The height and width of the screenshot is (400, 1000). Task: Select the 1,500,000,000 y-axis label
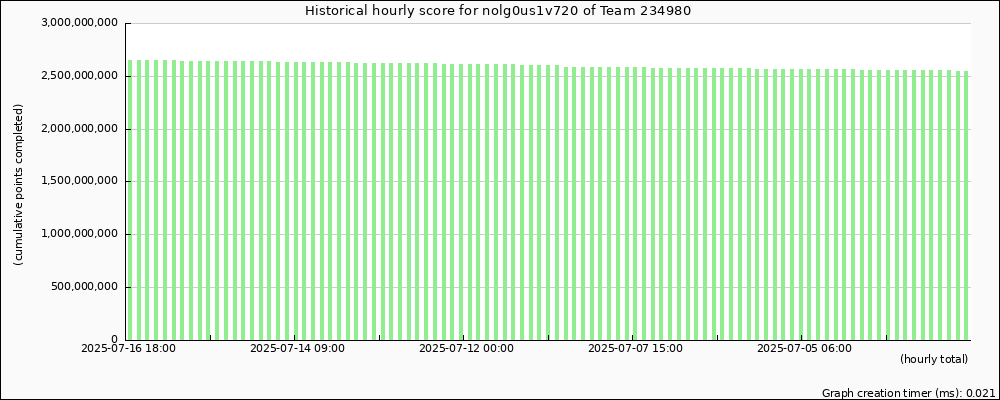[80, 182]
